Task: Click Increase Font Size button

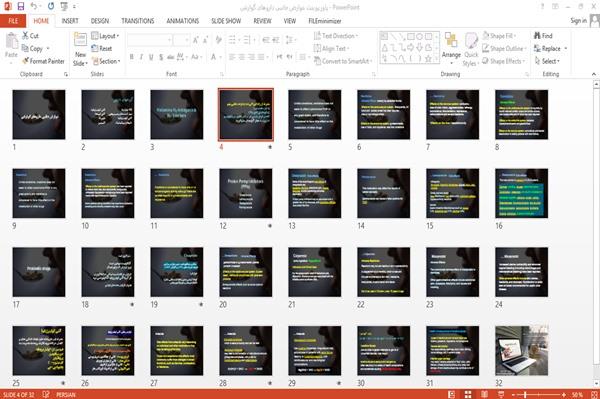Action: click(196, 40)
